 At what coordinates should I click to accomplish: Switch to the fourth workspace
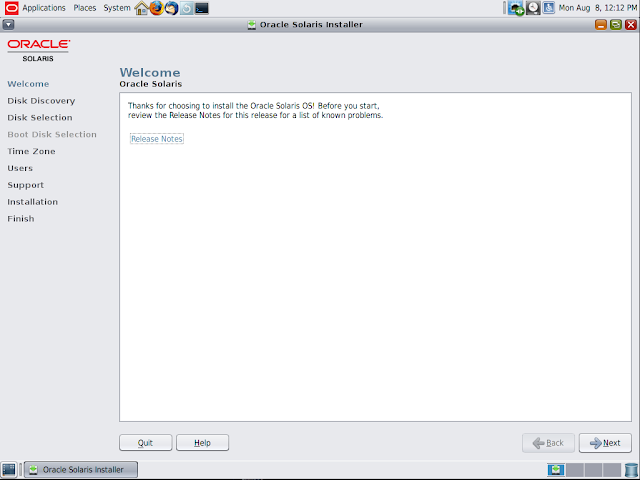(x=612, y=470)
